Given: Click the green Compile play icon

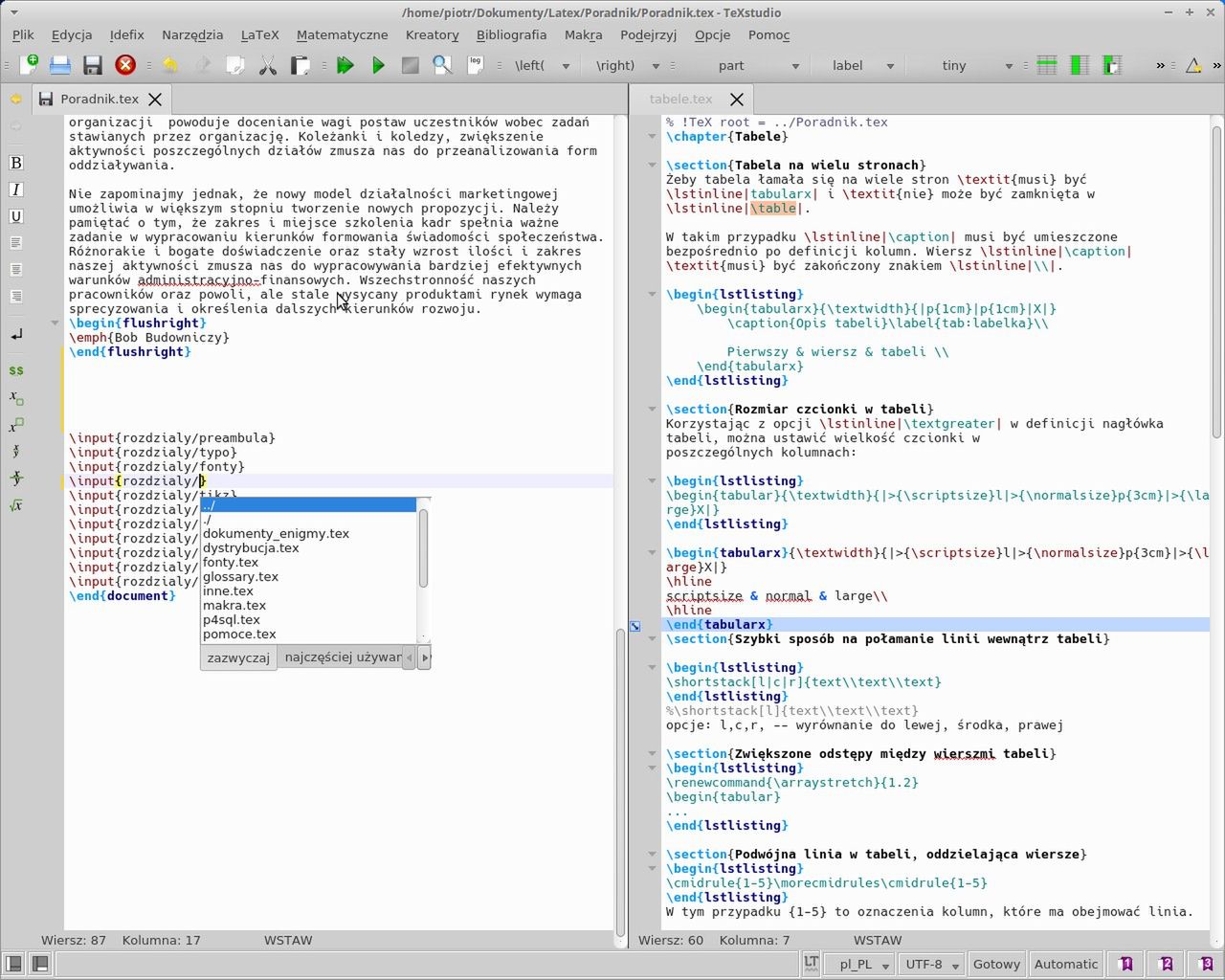Looking at the screenshot, I should [378, 65].
